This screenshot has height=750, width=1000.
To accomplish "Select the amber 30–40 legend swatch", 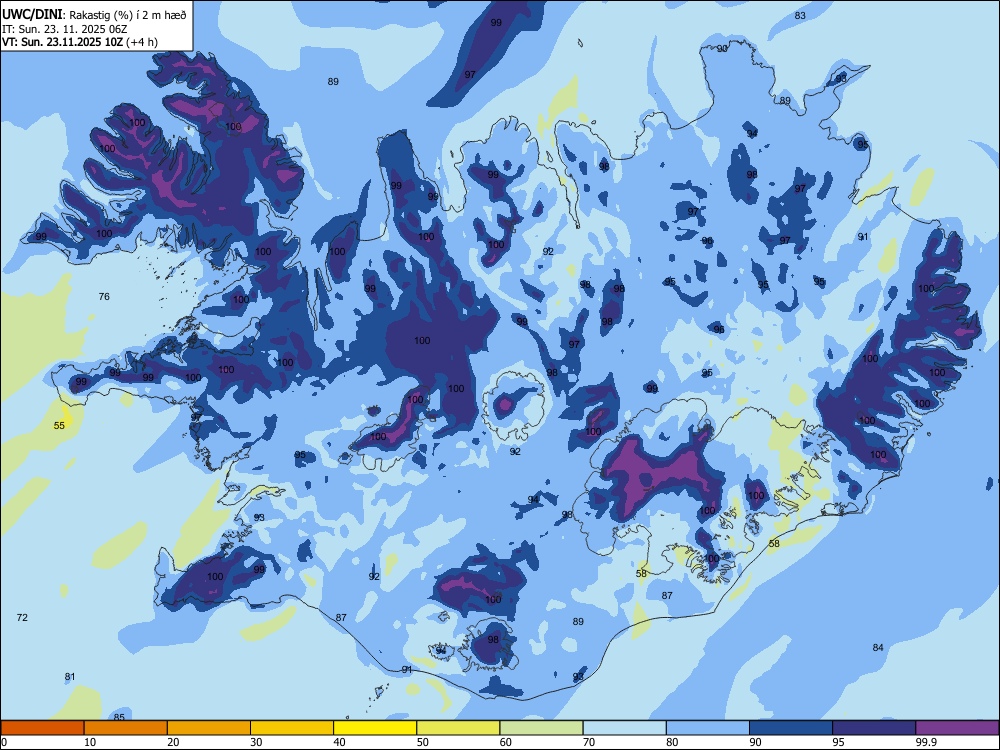I will pyautogui.click(x=292, y=728).
